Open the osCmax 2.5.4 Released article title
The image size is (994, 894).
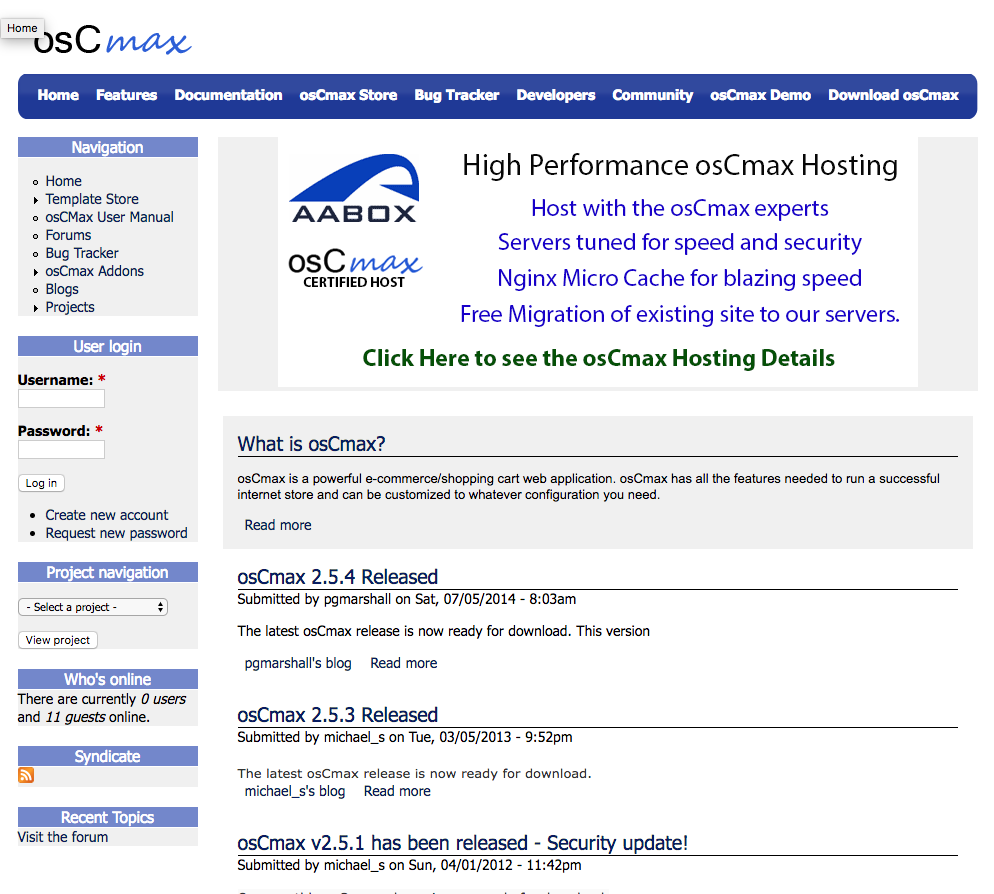(x=338, y=577)
